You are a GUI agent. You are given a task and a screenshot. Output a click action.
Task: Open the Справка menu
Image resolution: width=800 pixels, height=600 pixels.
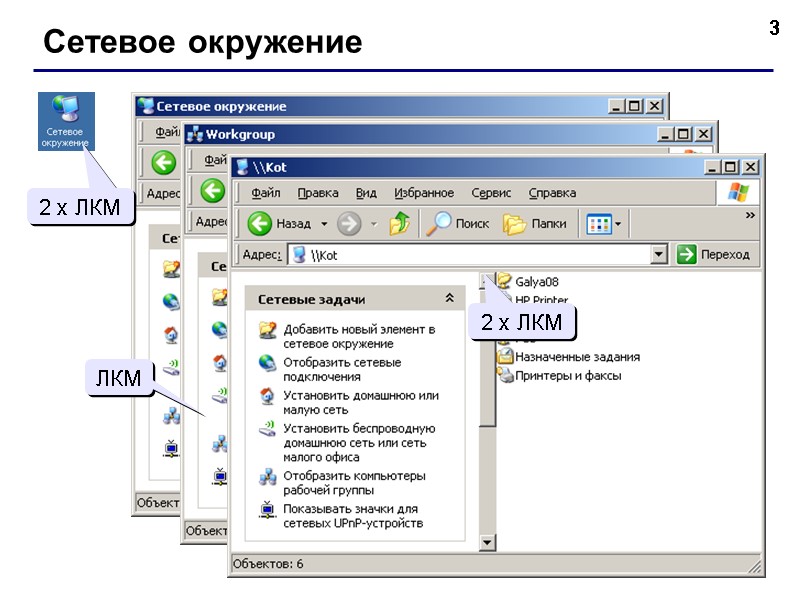[x=552, y=193]
